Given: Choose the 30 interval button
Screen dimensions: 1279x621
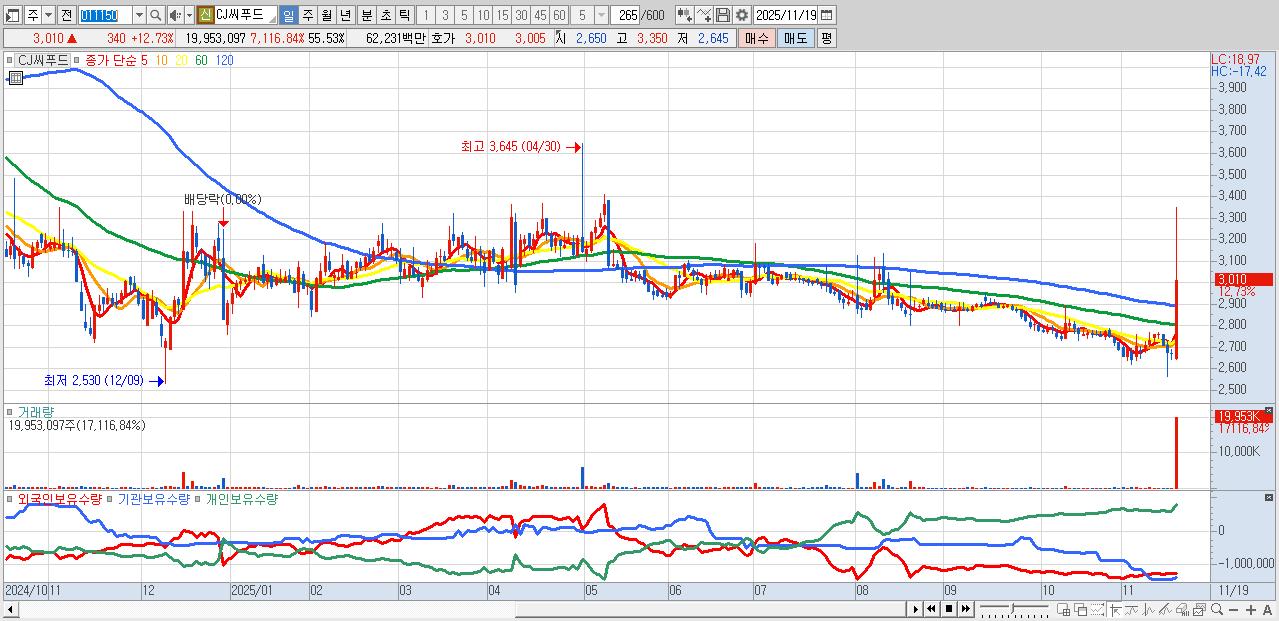Looking at the screenshot, I should pos(521,15).
